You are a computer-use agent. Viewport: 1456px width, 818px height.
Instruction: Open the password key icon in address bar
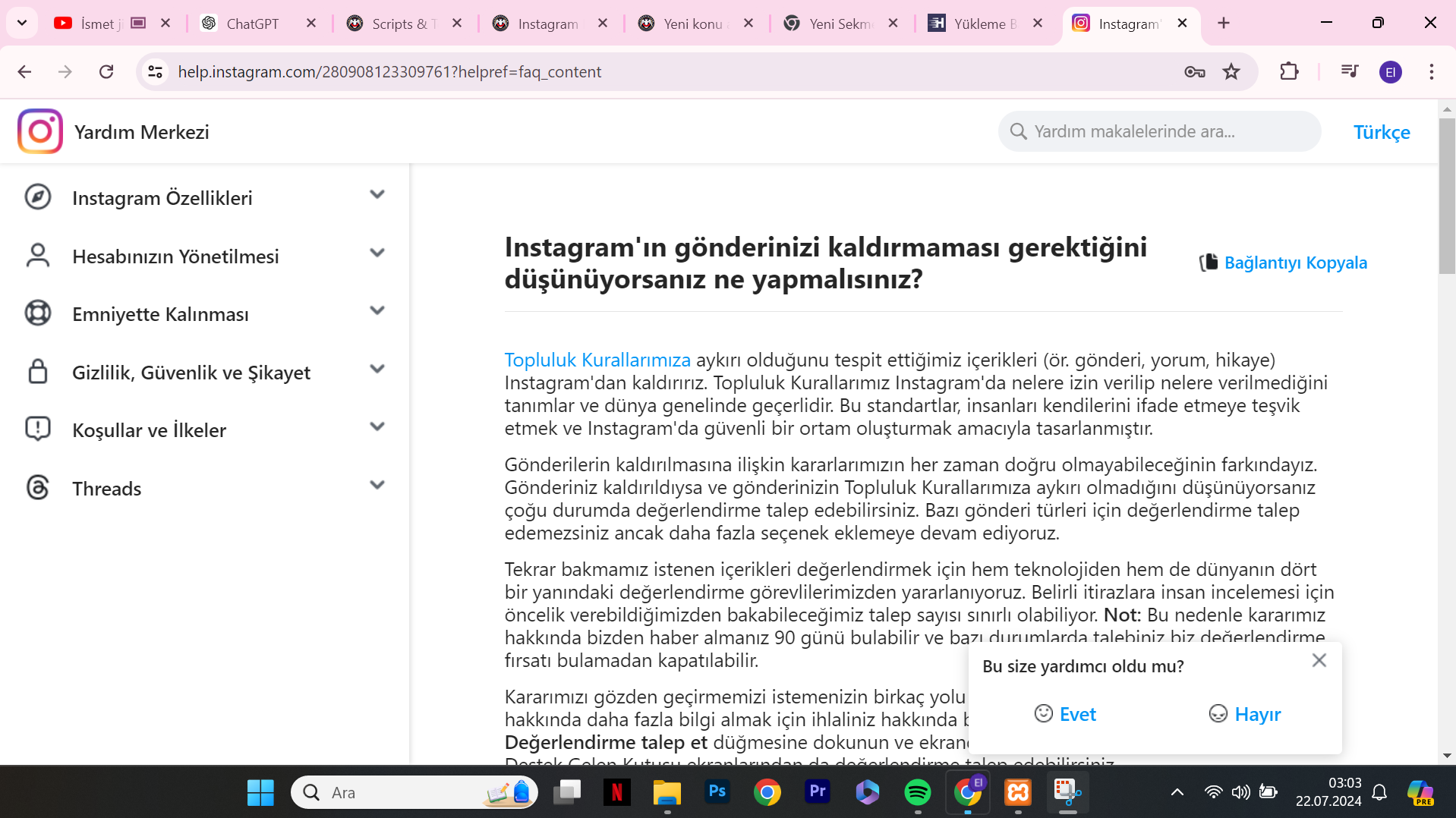point(1195,72)
